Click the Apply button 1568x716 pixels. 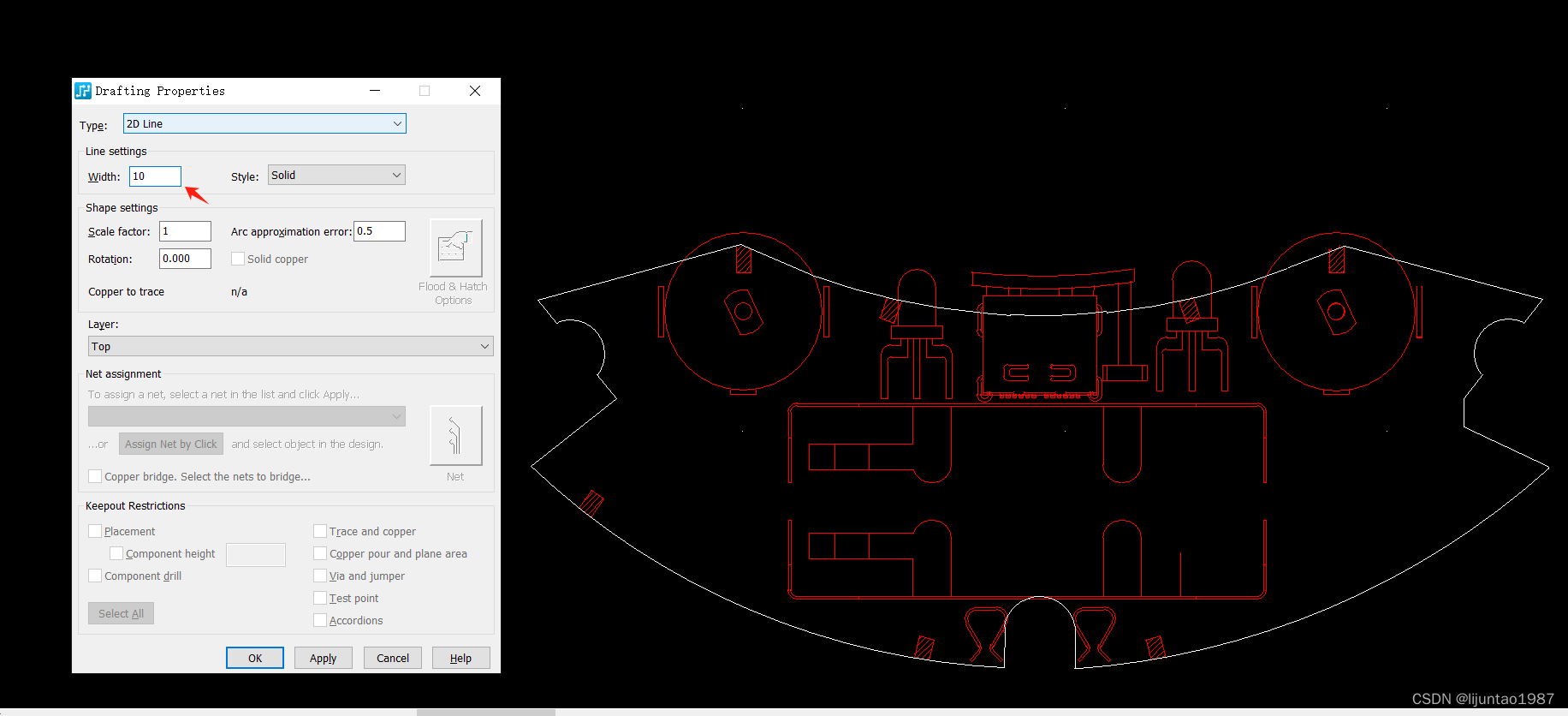(324, 658)
